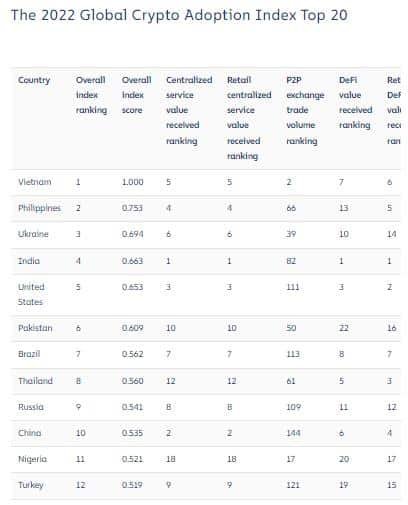Click the Overall index score header
Viewport: 408px width, 505px height.
(136, 95)
